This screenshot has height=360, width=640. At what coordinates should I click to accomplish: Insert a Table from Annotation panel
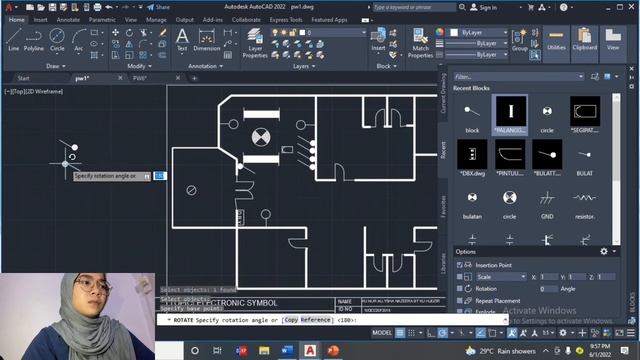228,55
